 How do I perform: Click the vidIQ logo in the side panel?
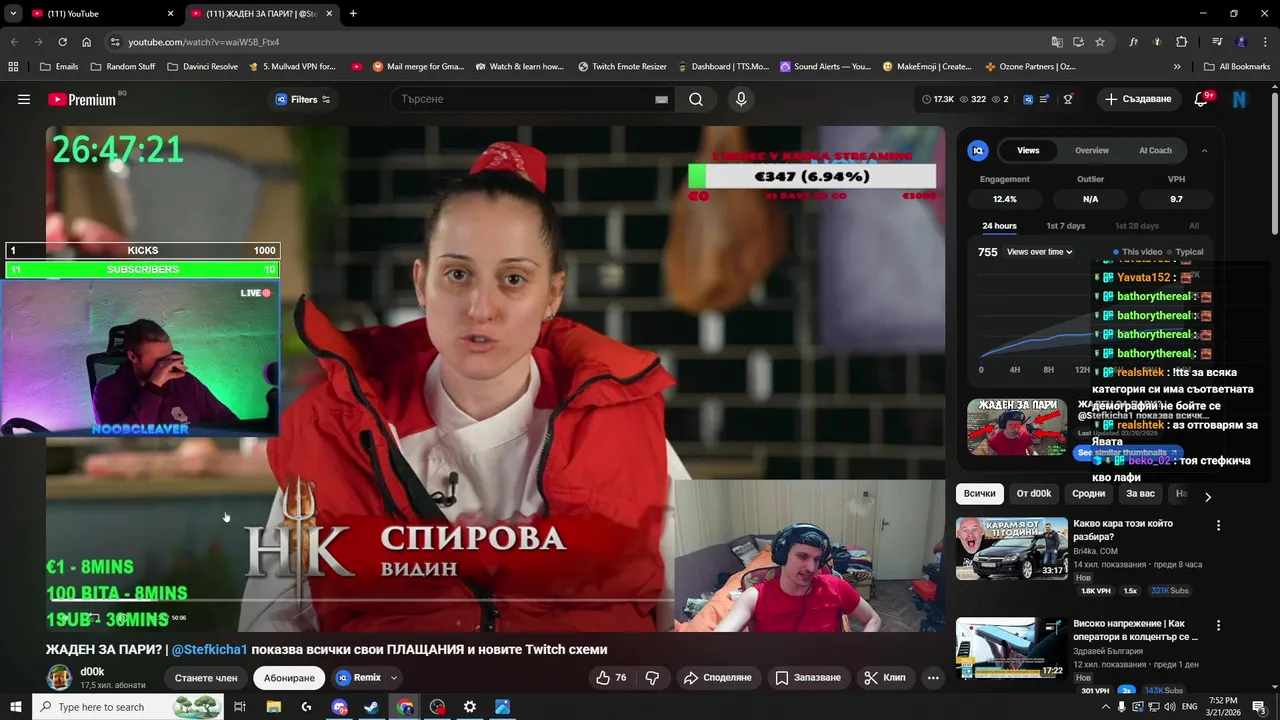(x=978, y=150)
